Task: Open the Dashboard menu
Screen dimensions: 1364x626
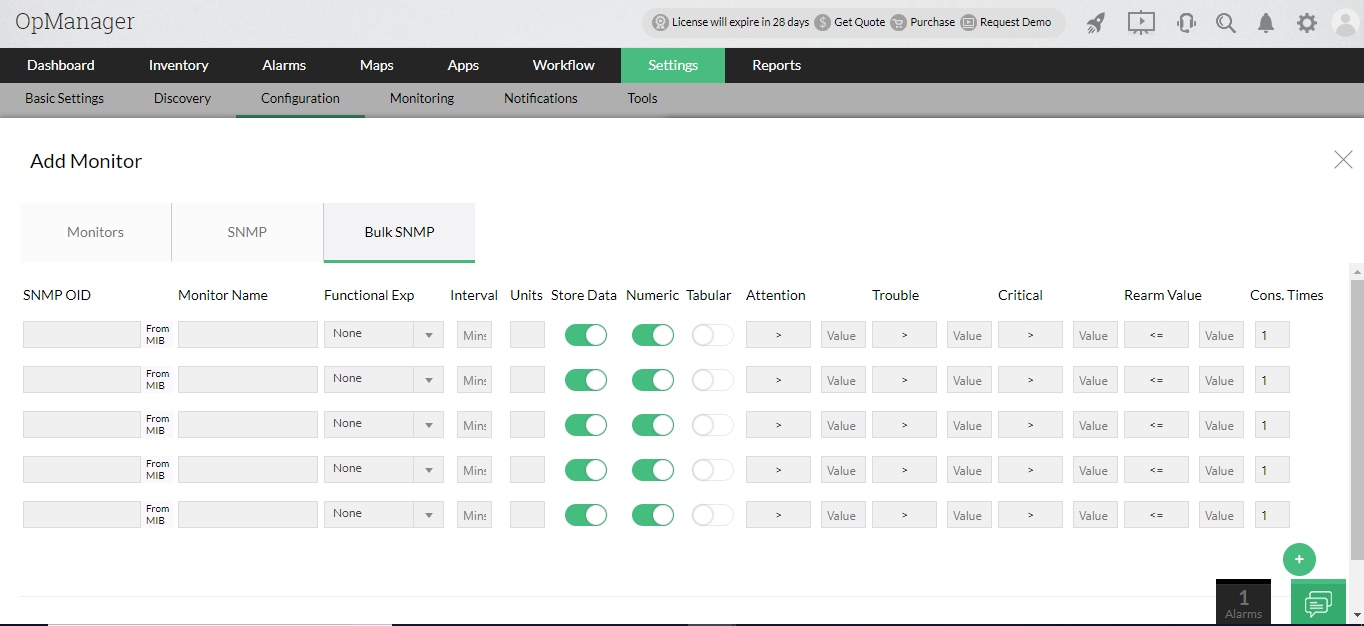Action: tap(61, 65)
